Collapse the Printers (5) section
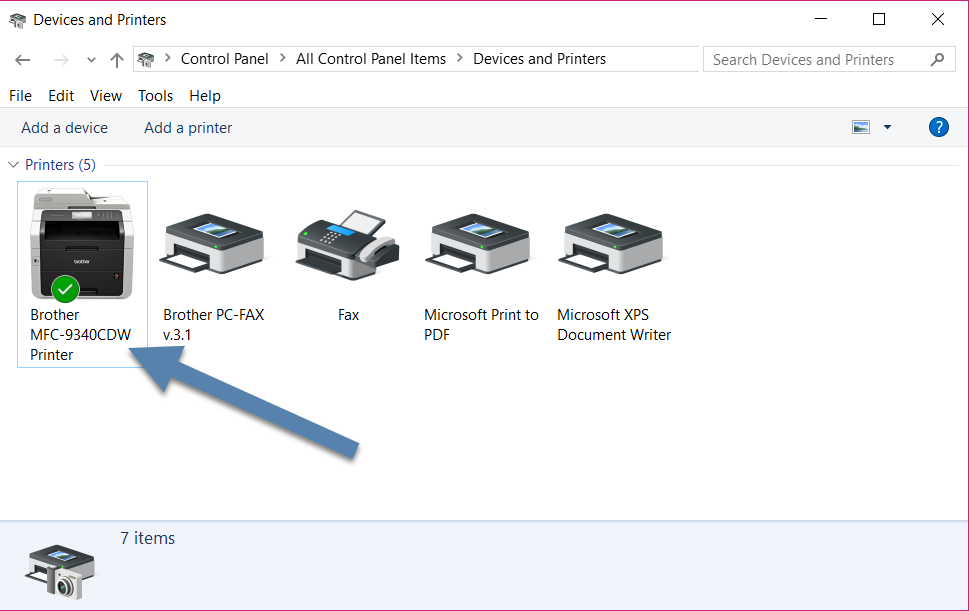 (13, 164)
